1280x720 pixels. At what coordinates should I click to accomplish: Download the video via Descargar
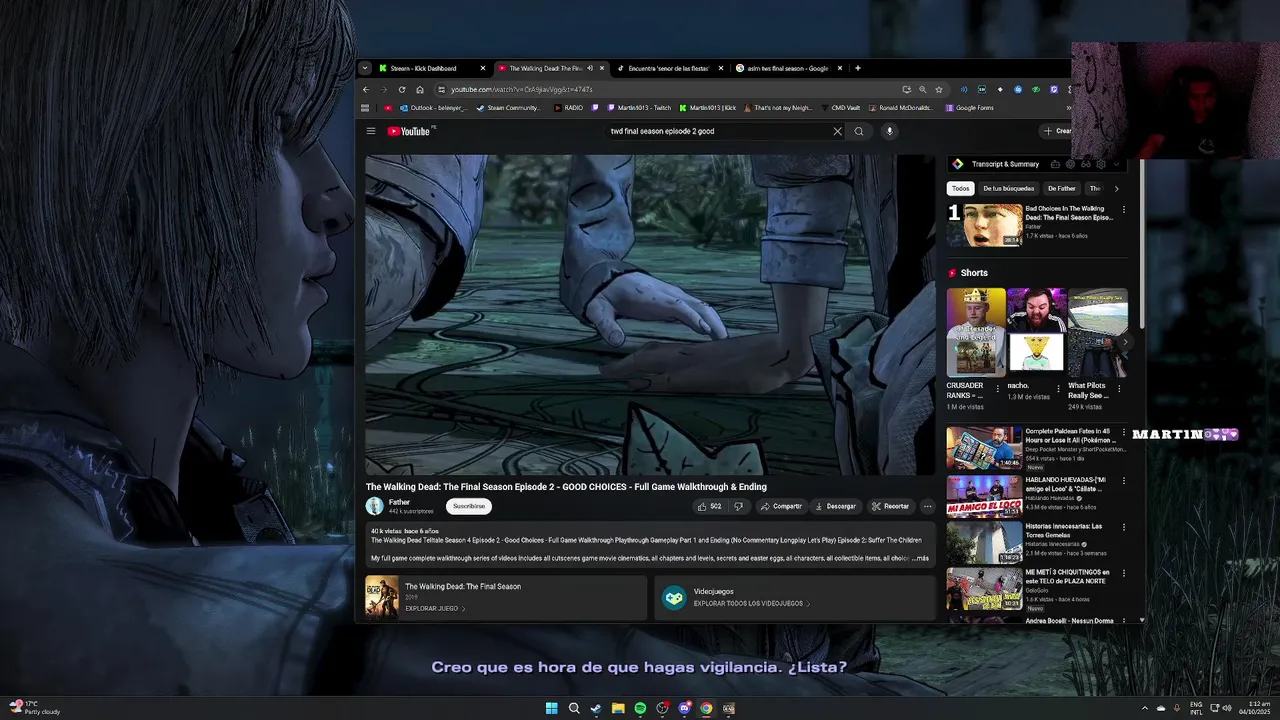[835, 506]
